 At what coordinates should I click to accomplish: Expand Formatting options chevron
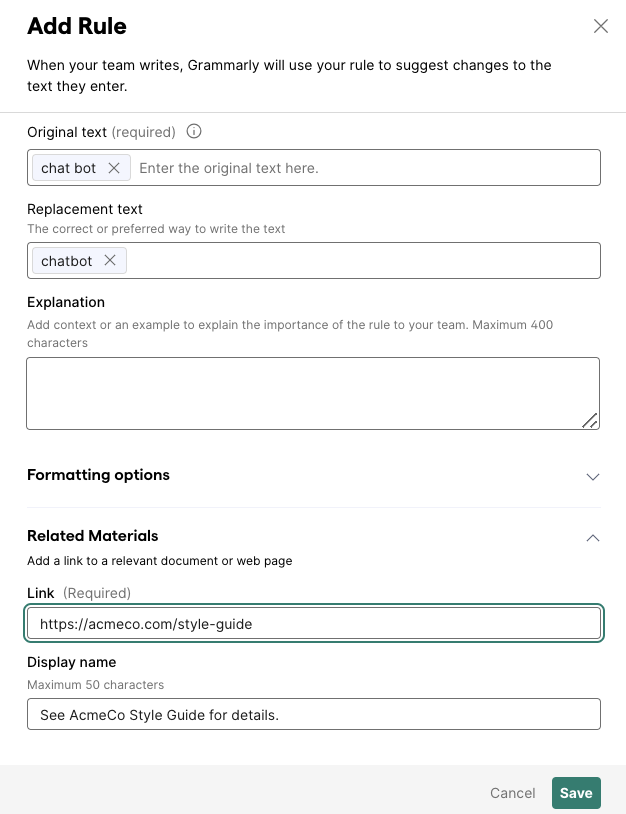click(x=593, y=477)
